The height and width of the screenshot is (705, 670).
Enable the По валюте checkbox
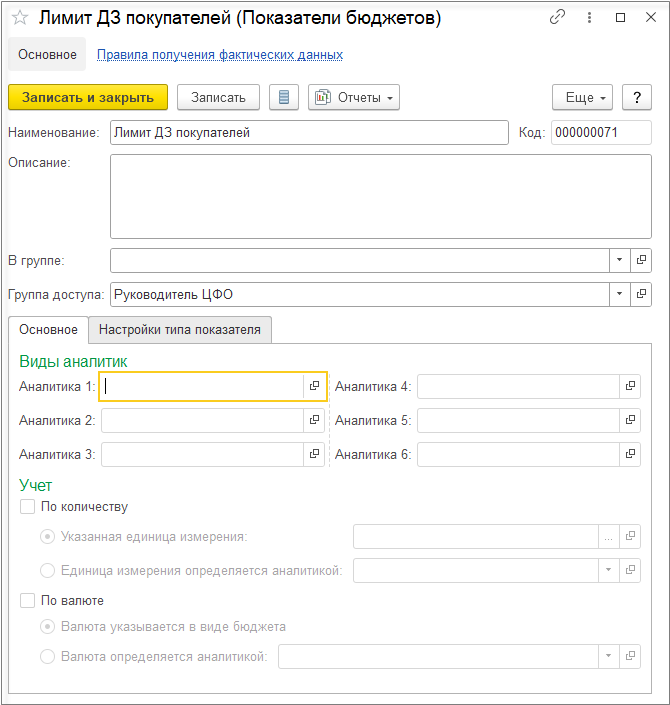(x=28, y=601)
